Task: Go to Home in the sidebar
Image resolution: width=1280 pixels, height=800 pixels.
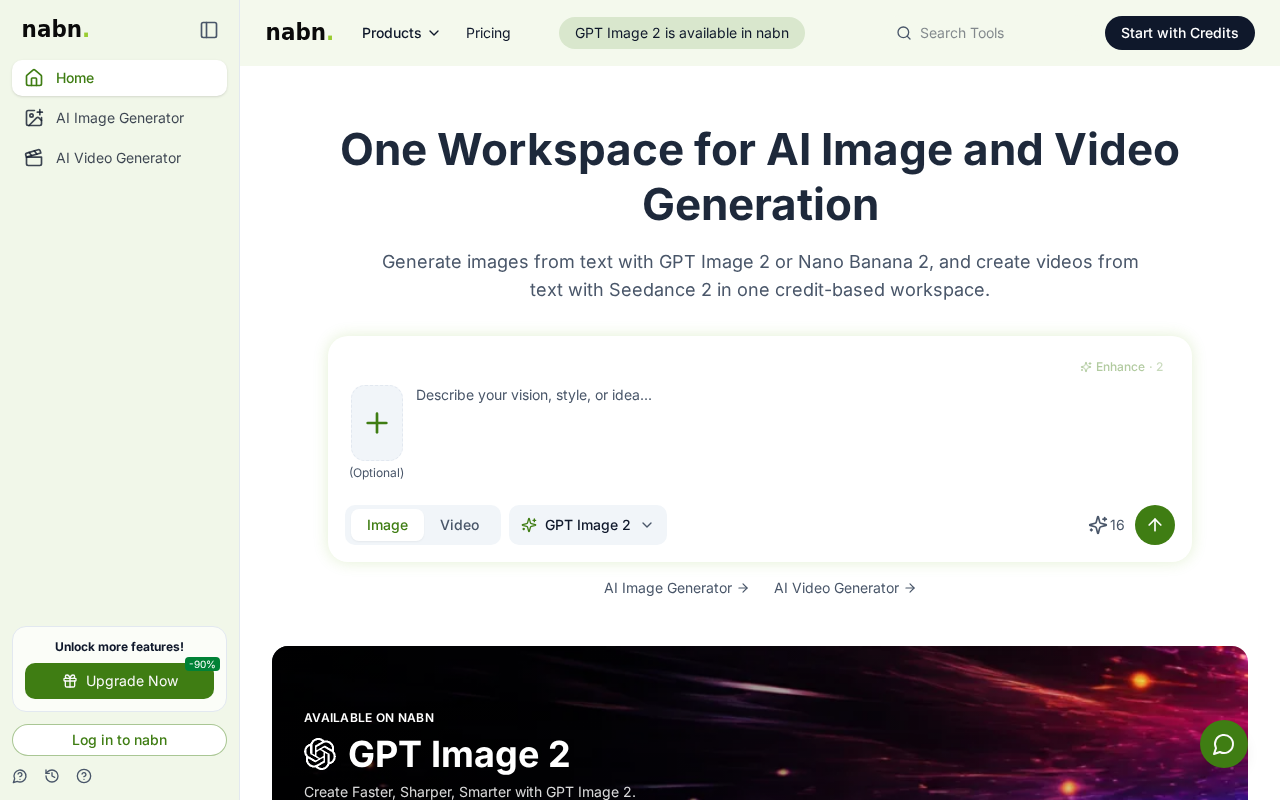Action: pos(120,78)
